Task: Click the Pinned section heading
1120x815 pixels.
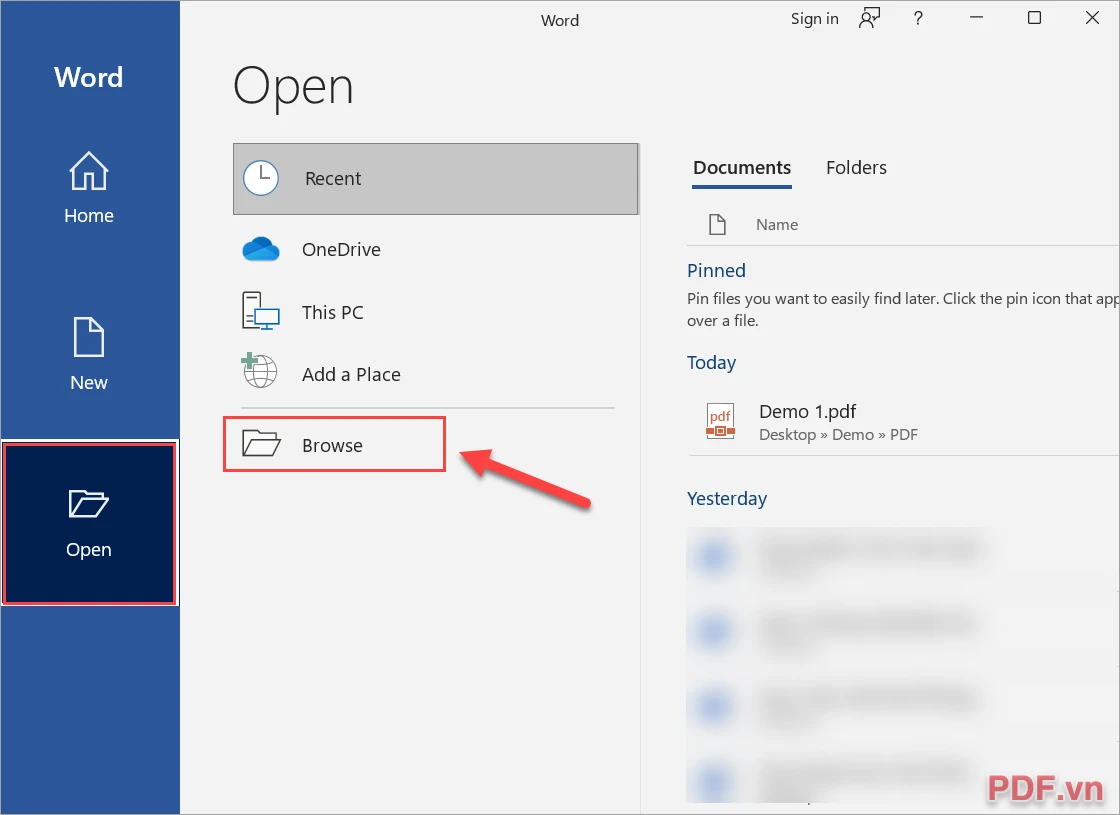Action: (716, 271)
